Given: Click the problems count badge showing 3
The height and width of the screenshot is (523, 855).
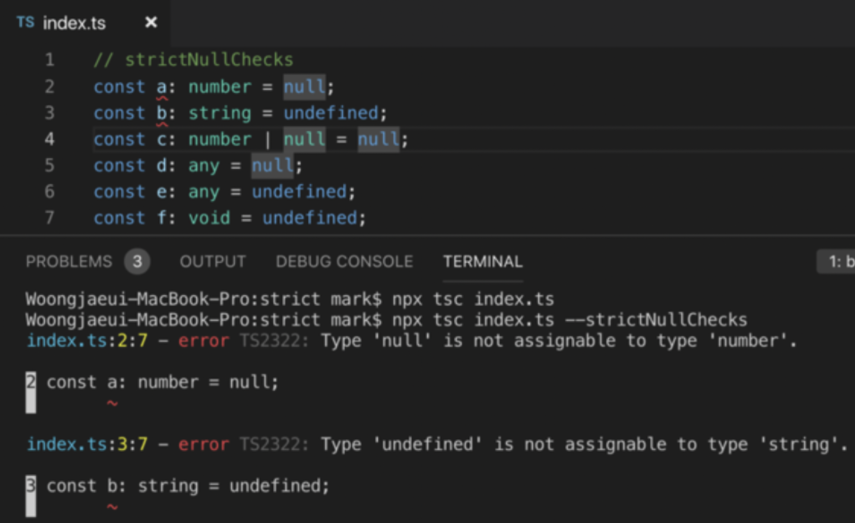Looking at the screenshot, I should pyautogui.click(x=137, y=262).
